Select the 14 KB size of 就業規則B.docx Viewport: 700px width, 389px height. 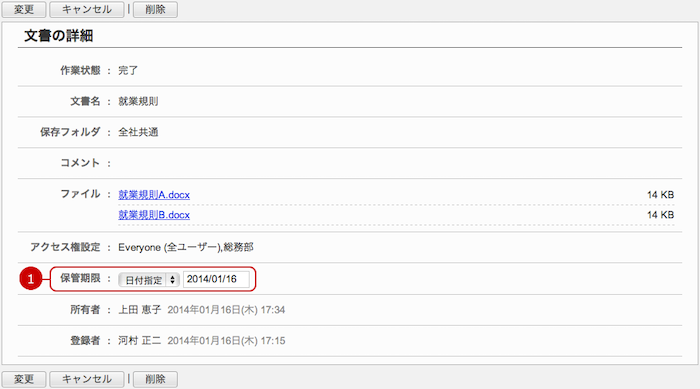coord(660,215)
